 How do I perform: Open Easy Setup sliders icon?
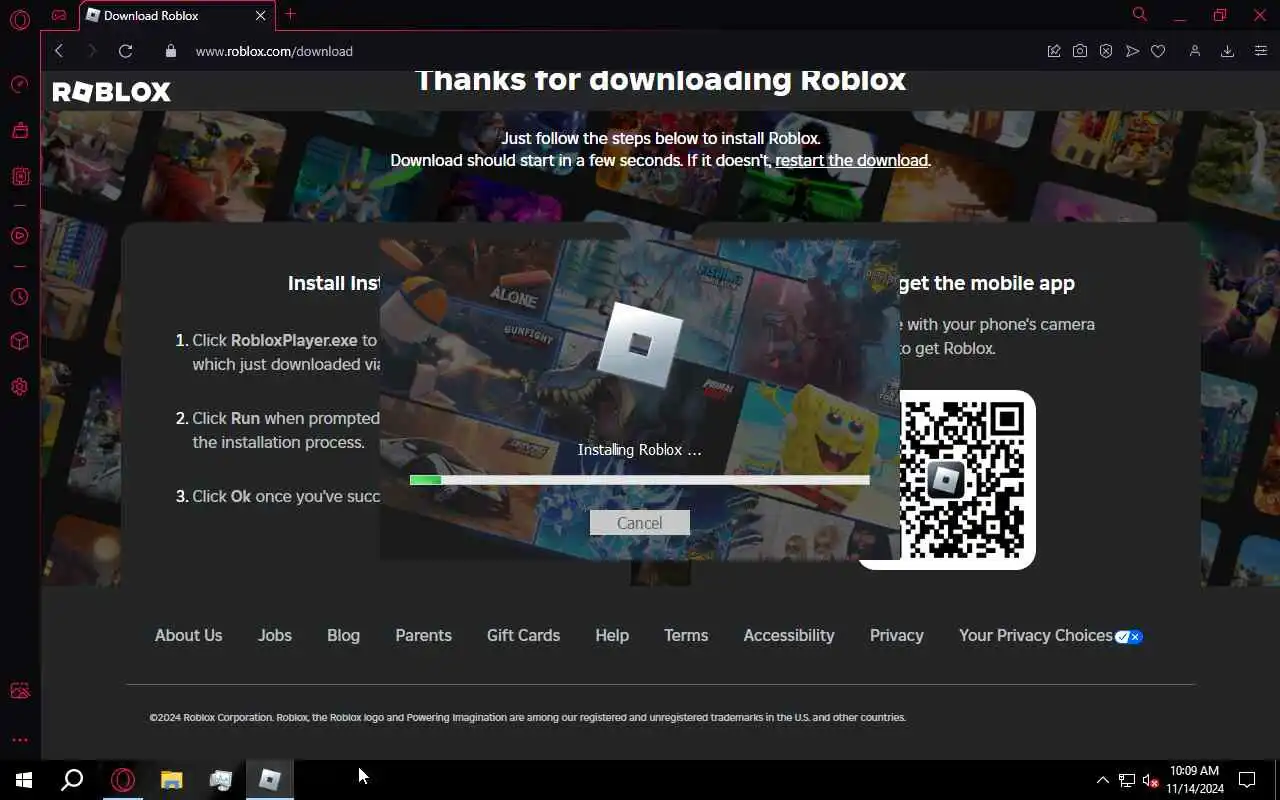1260,51
